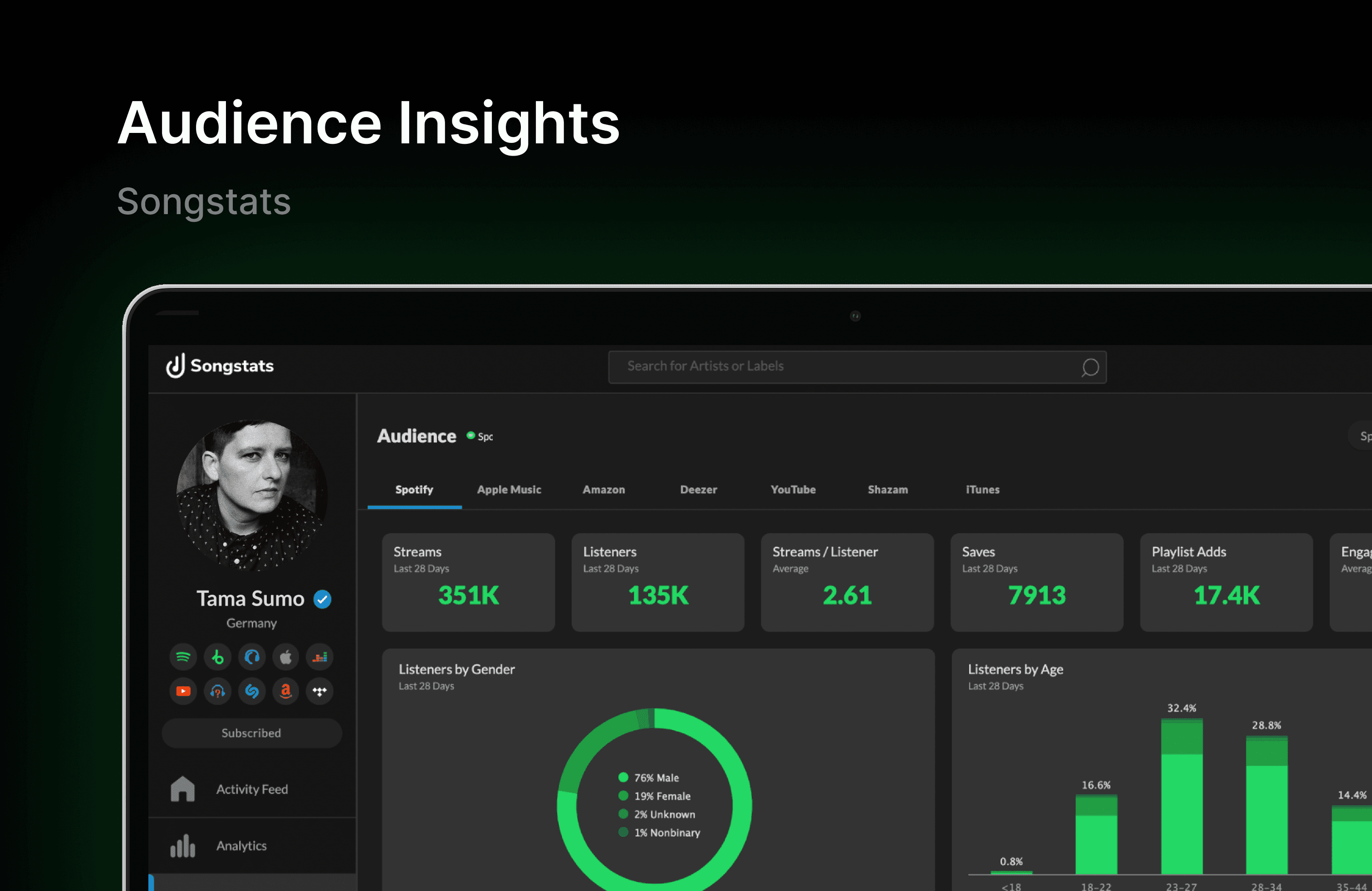Open the Amazon platform icon
The width and height of the screenshot is (1372, 891).
285,691
